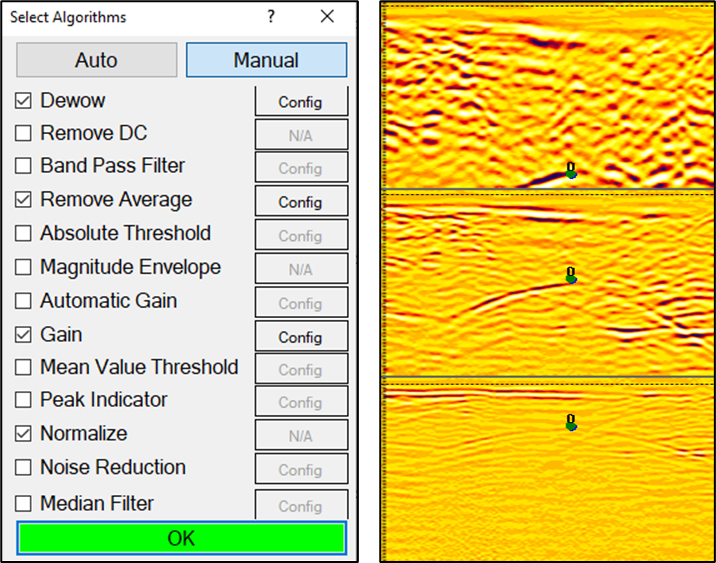Open Config for Gain algorithm
This screenshot has width=716, height=563.
(300, 337)
